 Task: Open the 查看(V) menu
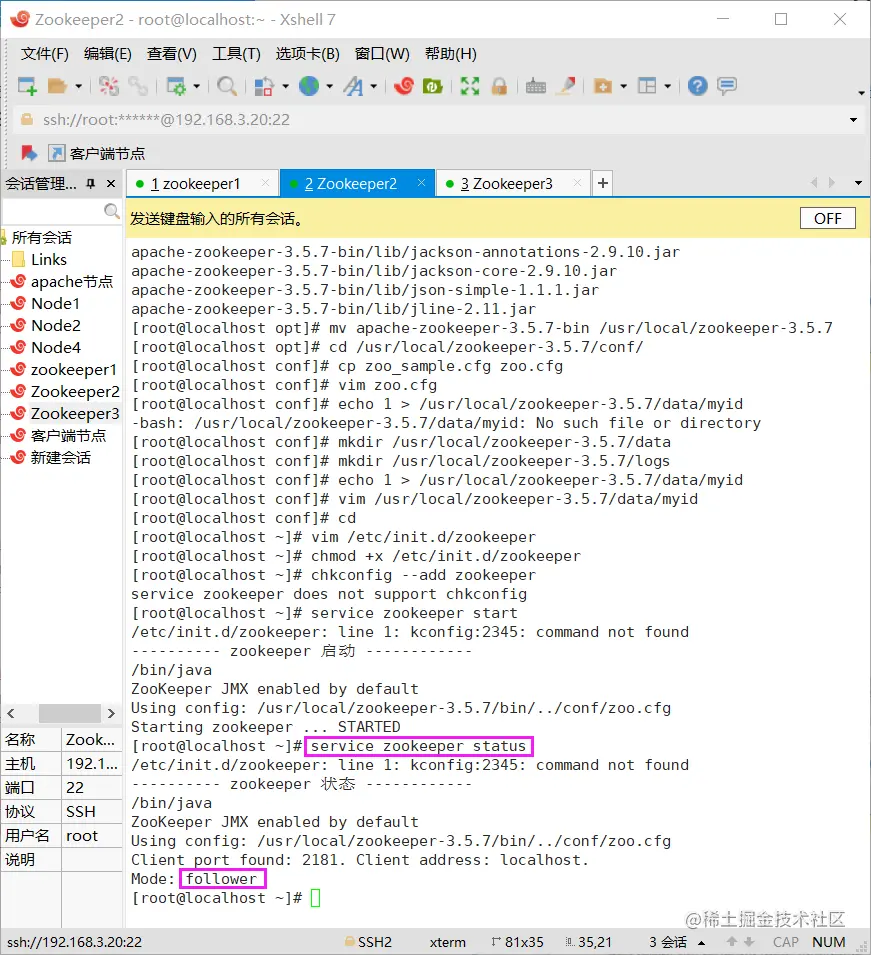coord(172,54)
